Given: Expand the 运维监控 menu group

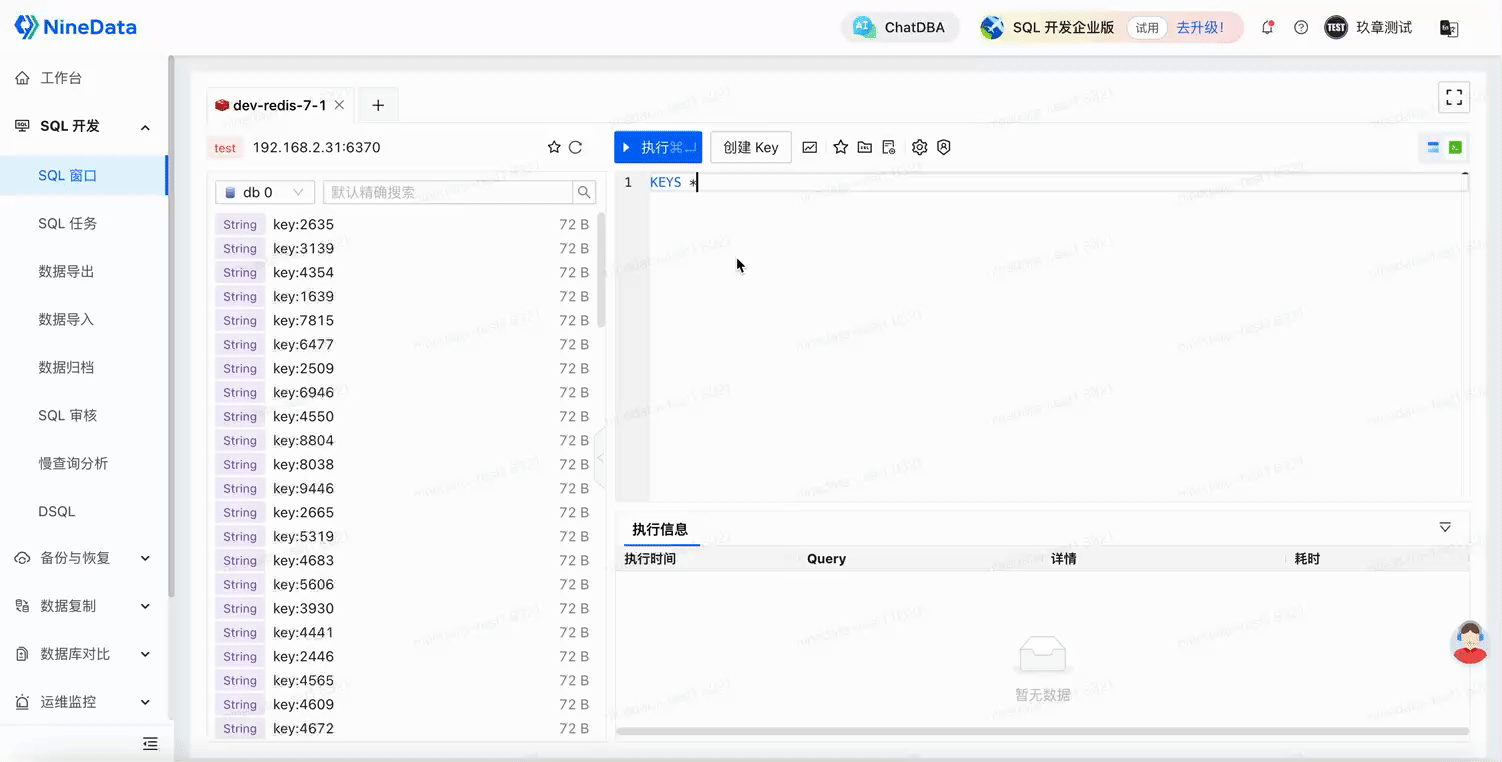Looking at the screenshot, I should [145, 702].
